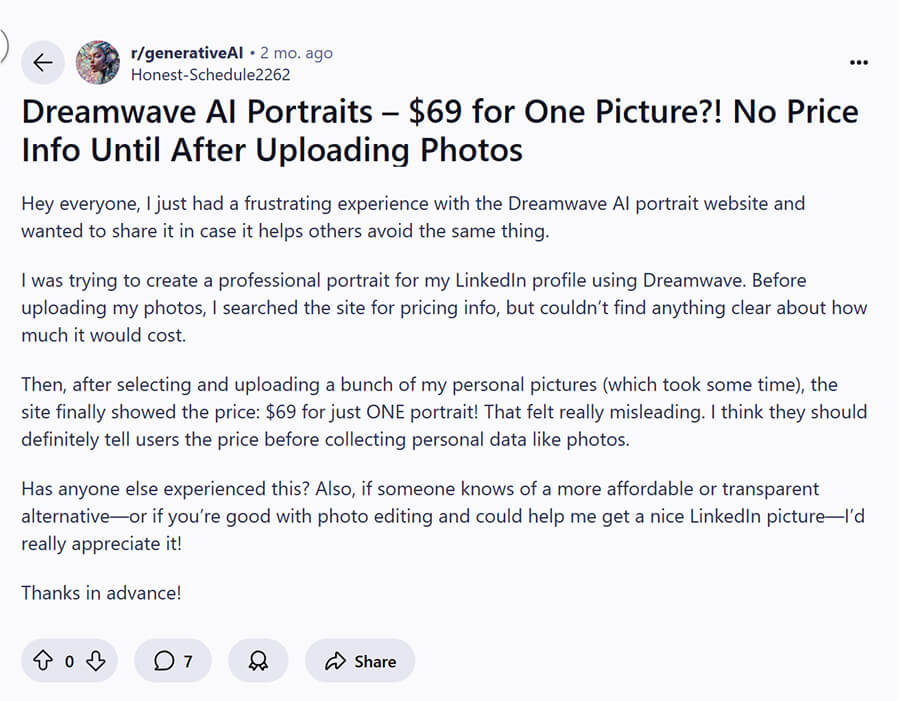This screenshot has height=701, width=898.
Task: Click the share arrow icon
Action: tap(335, 661)
